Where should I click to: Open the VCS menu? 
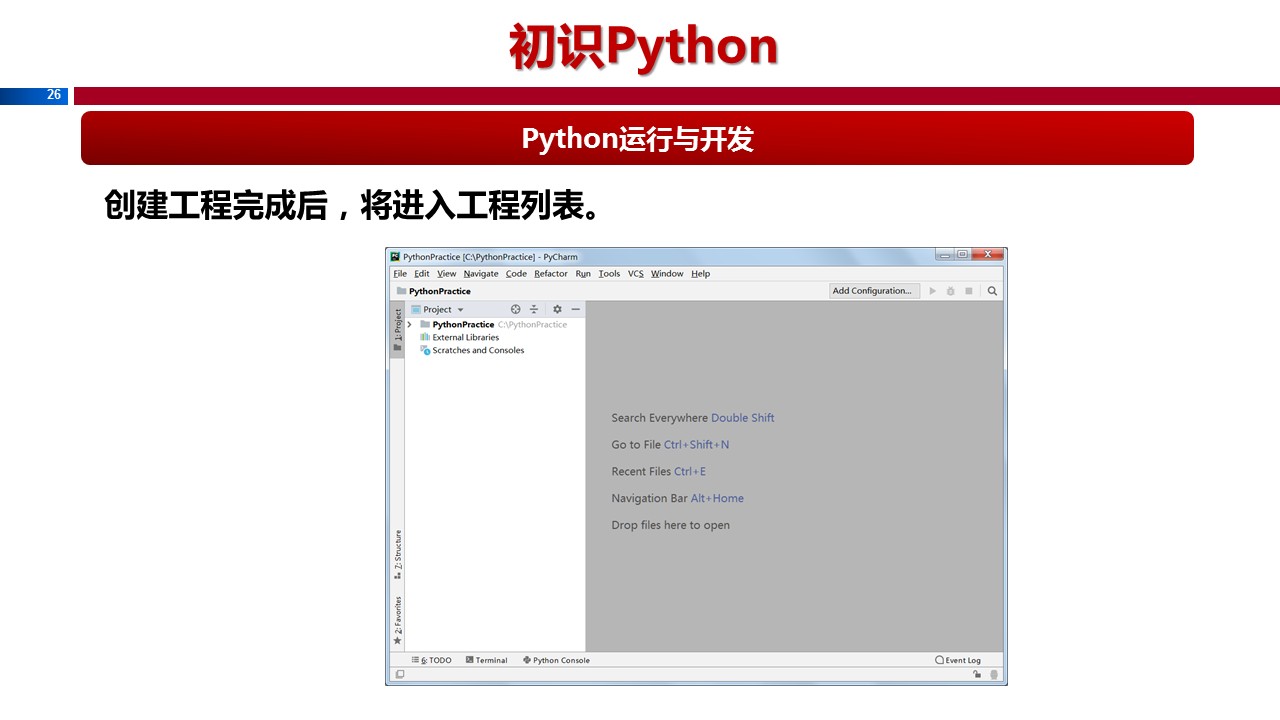[636, 274]
